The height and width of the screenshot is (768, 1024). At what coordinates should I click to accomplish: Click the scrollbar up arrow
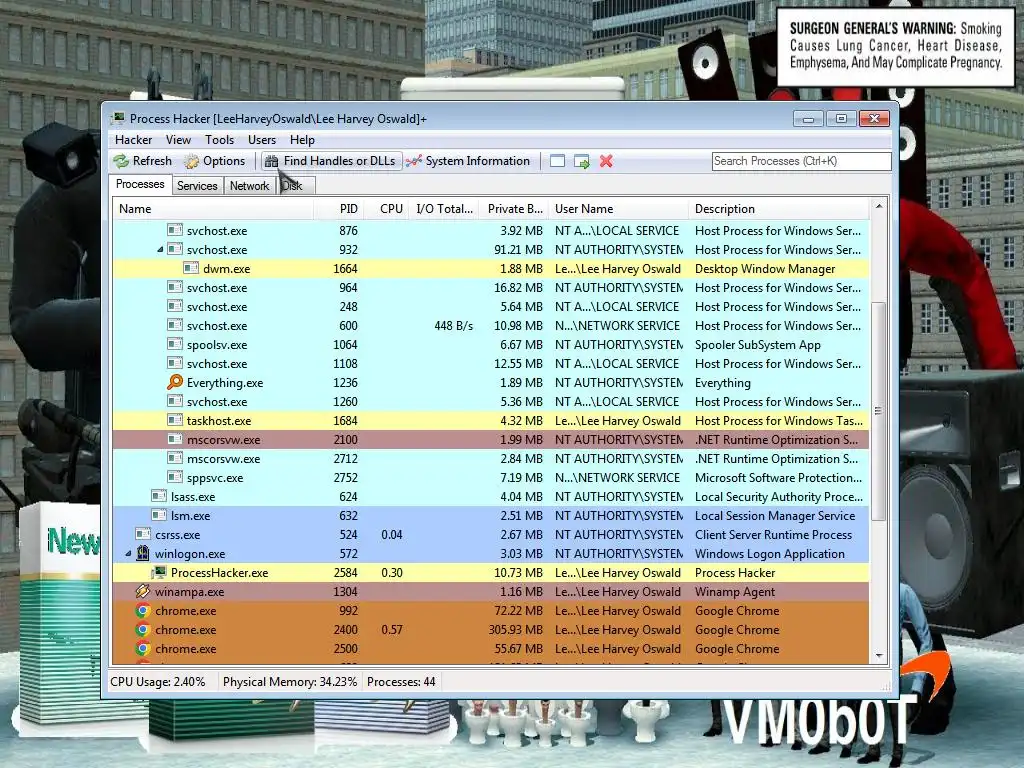879,206
